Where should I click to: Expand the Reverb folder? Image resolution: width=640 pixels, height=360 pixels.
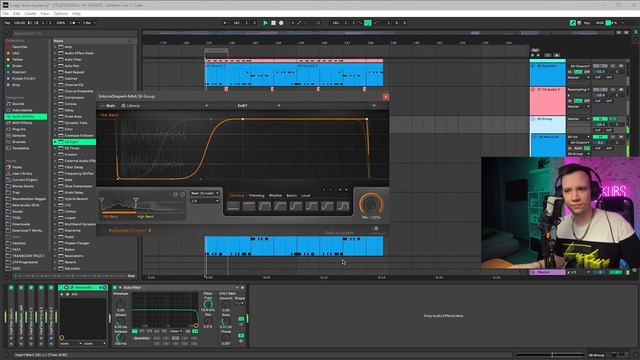coord(55,262)
